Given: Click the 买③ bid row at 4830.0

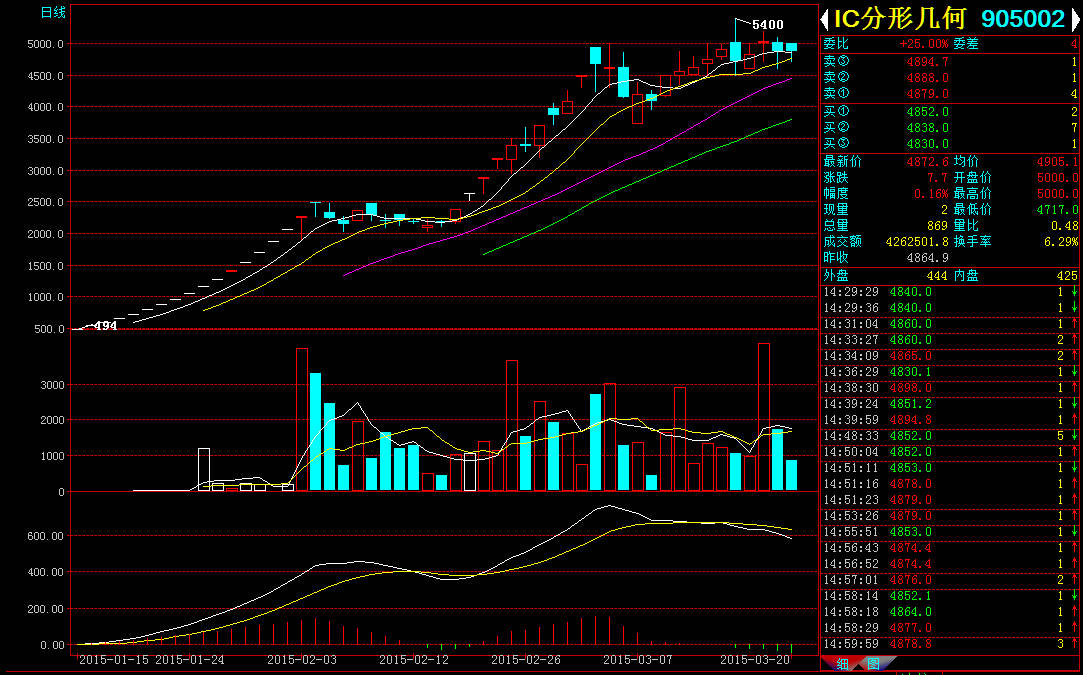Looking at the screenshot, I should (950, 144).
